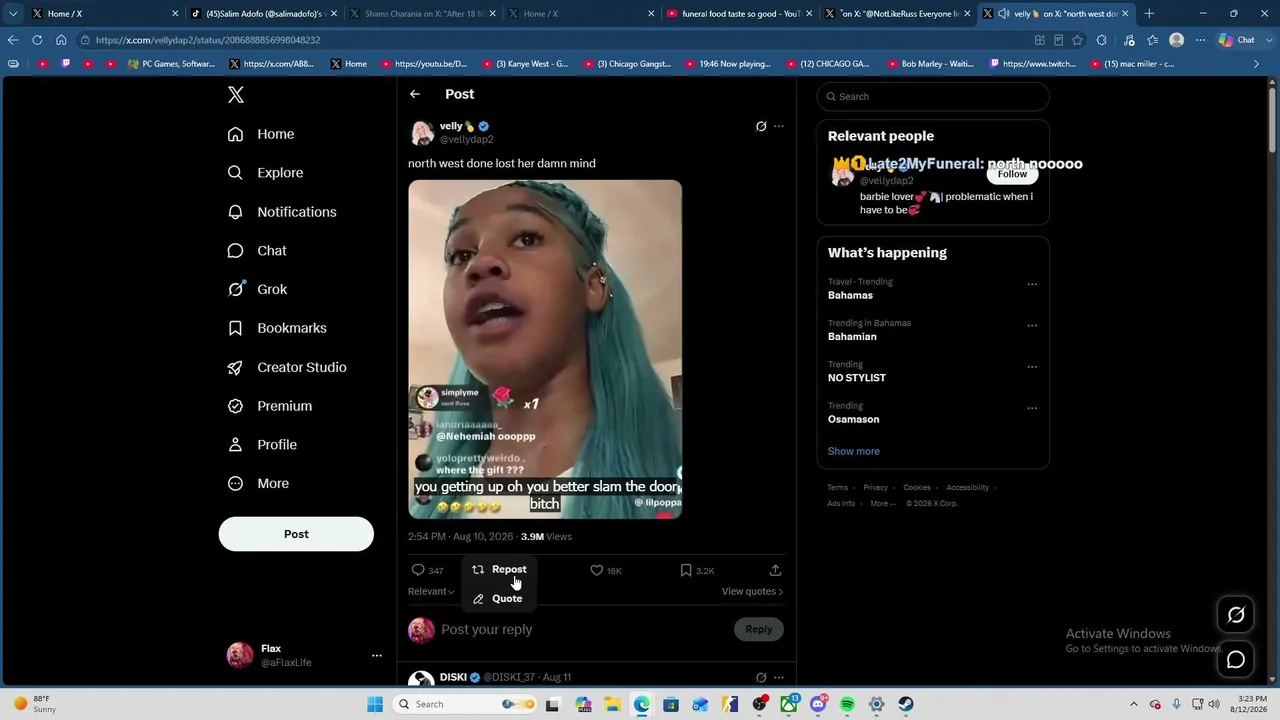Click the X logo in the sidebar
The height and width of the screenshot is (720, 1280).
pos(236,95)
